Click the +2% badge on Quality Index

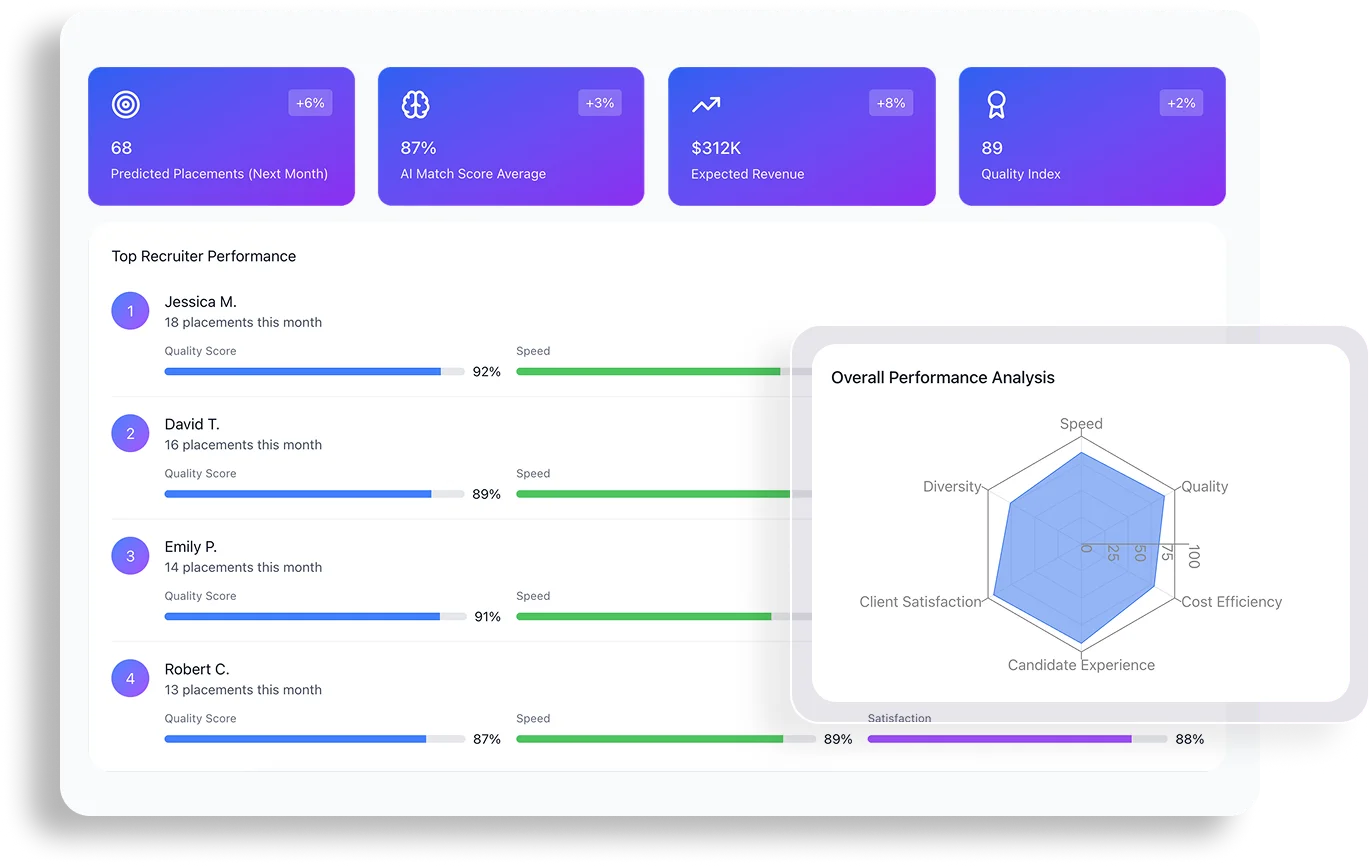[1181, 103]
